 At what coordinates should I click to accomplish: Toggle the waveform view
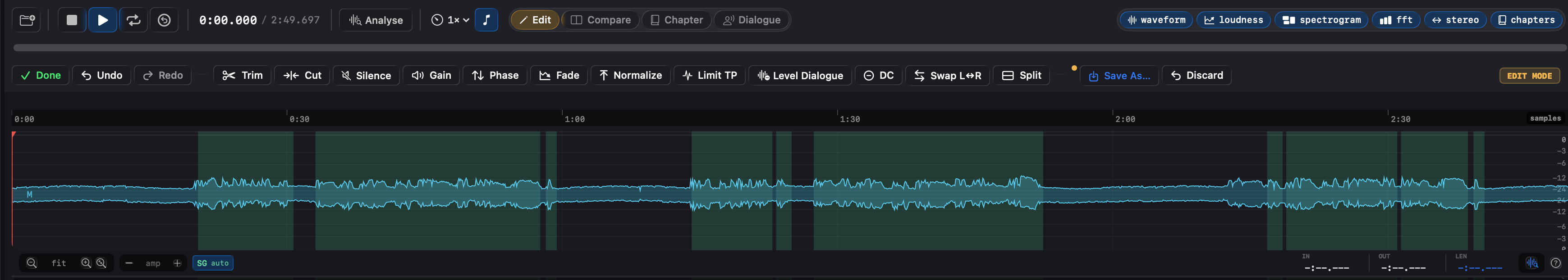pos(1156,20)
